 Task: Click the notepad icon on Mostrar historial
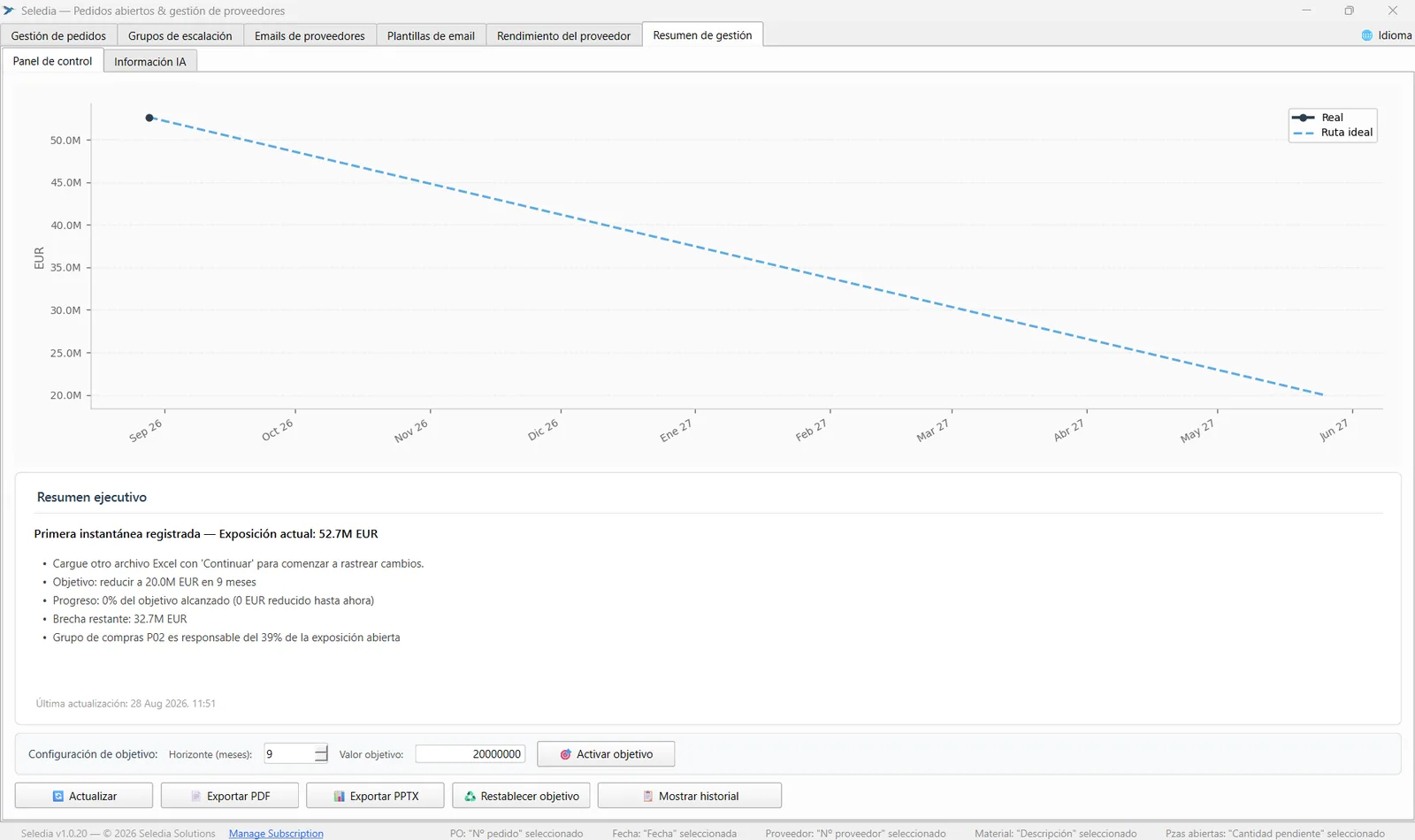click(647, 796)
